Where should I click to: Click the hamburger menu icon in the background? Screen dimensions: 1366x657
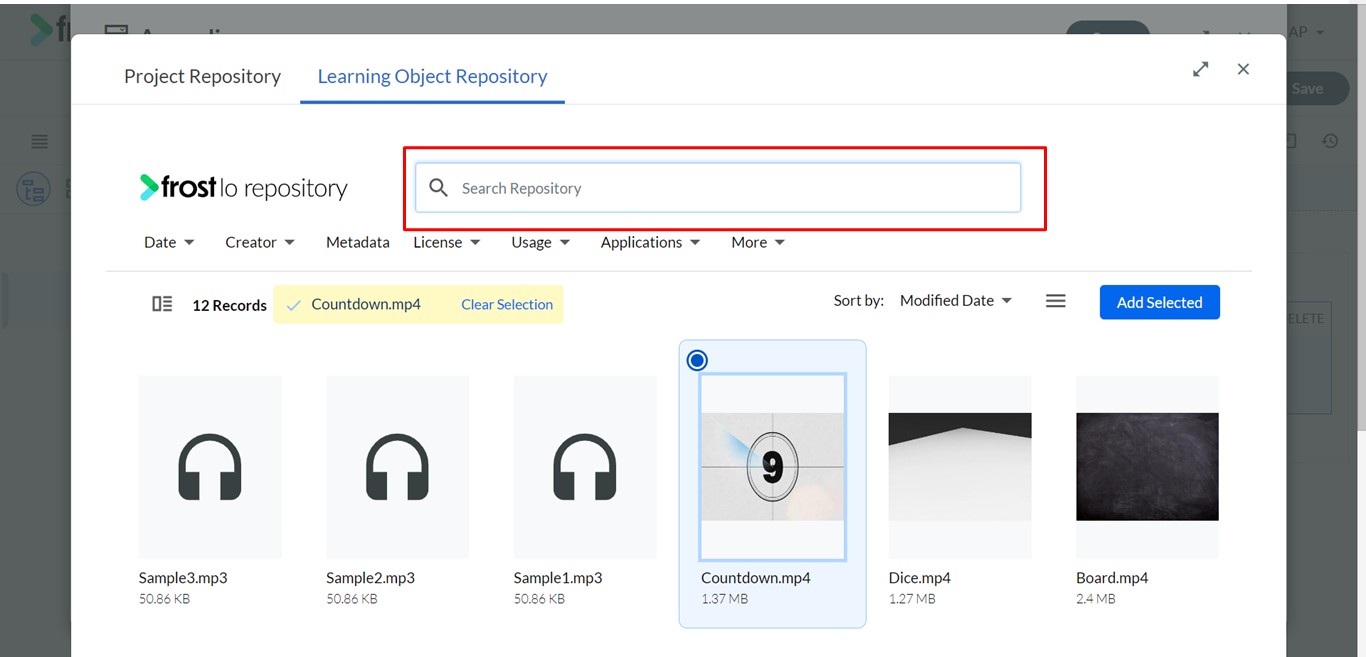pyautogui.click(x=40, y=141)
